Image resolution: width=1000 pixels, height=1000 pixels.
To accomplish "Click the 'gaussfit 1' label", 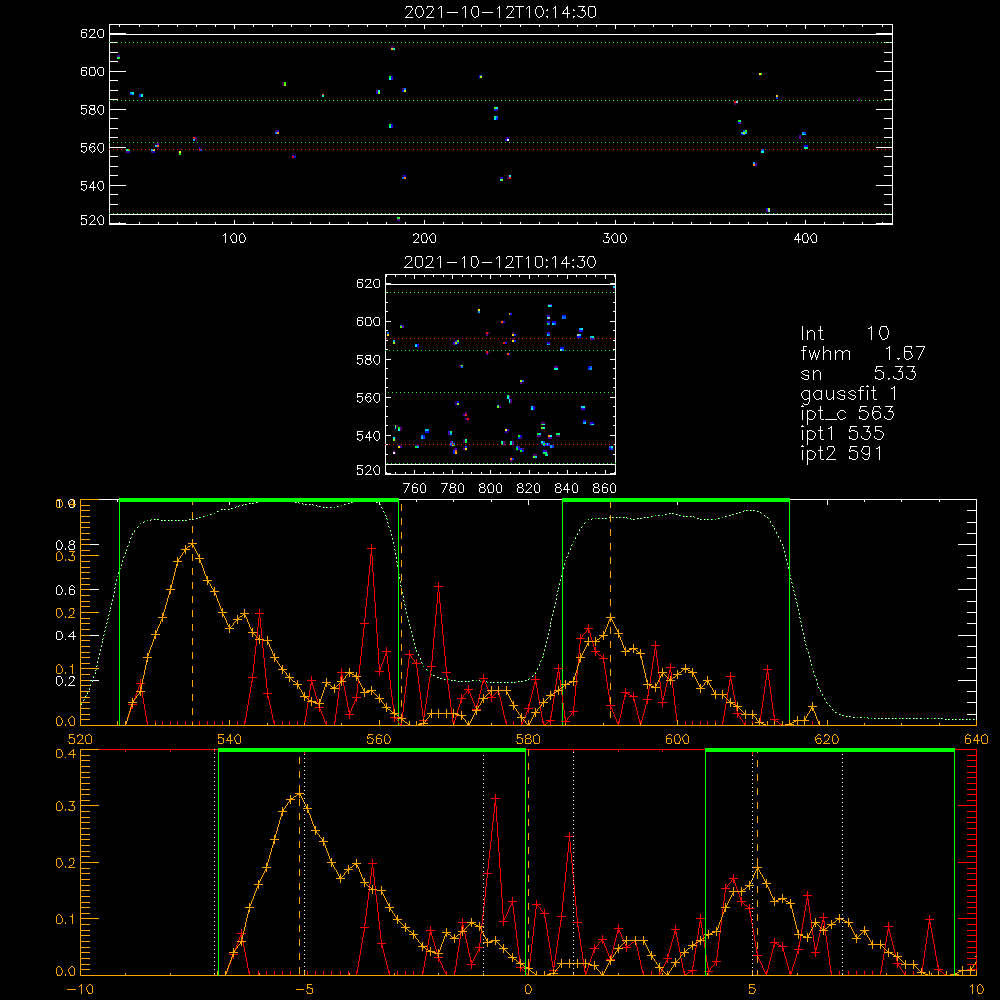I will [x=849, y=393].
